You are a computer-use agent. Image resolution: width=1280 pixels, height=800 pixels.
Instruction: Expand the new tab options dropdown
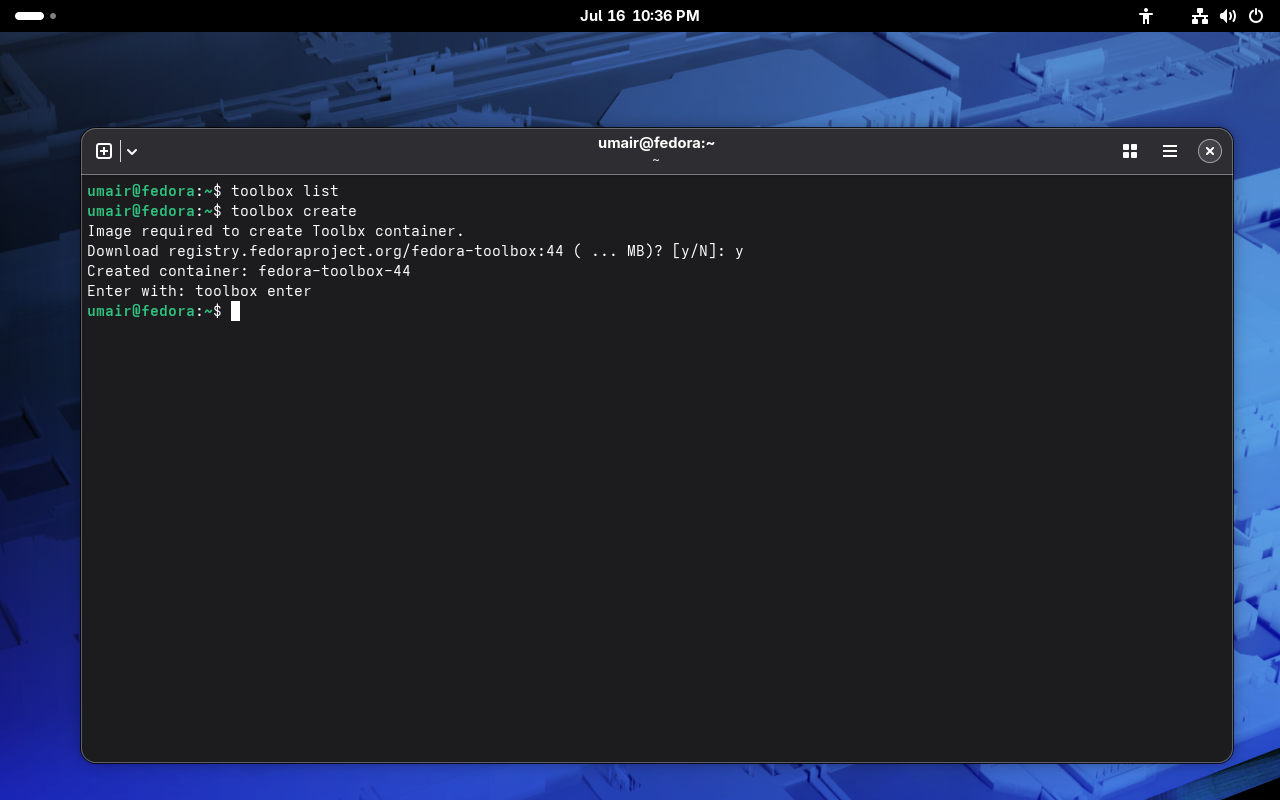pos(132,151)
